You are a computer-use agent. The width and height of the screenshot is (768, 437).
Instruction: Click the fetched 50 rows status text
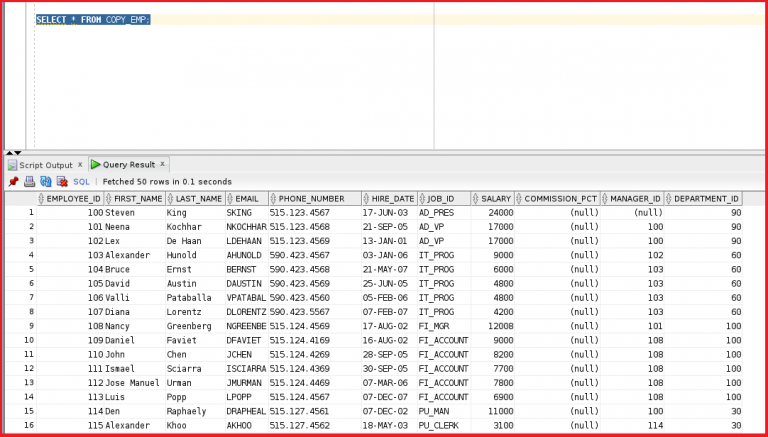point(167,182)
